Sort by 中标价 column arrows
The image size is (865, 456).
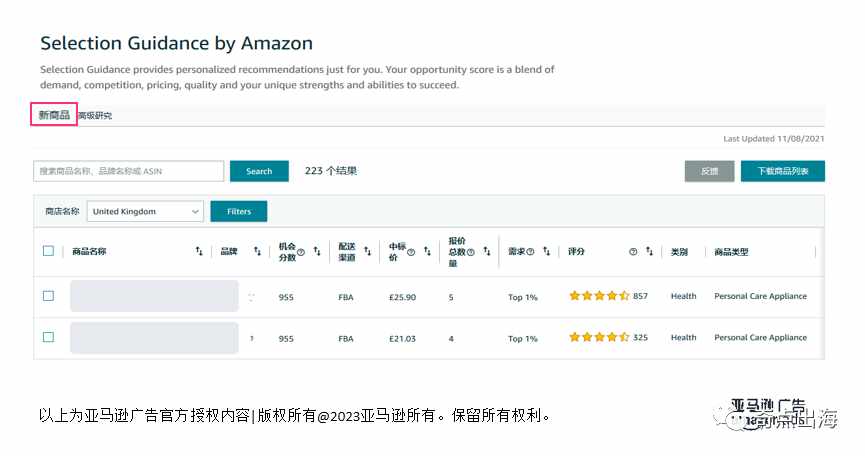[x=428, y=251]
